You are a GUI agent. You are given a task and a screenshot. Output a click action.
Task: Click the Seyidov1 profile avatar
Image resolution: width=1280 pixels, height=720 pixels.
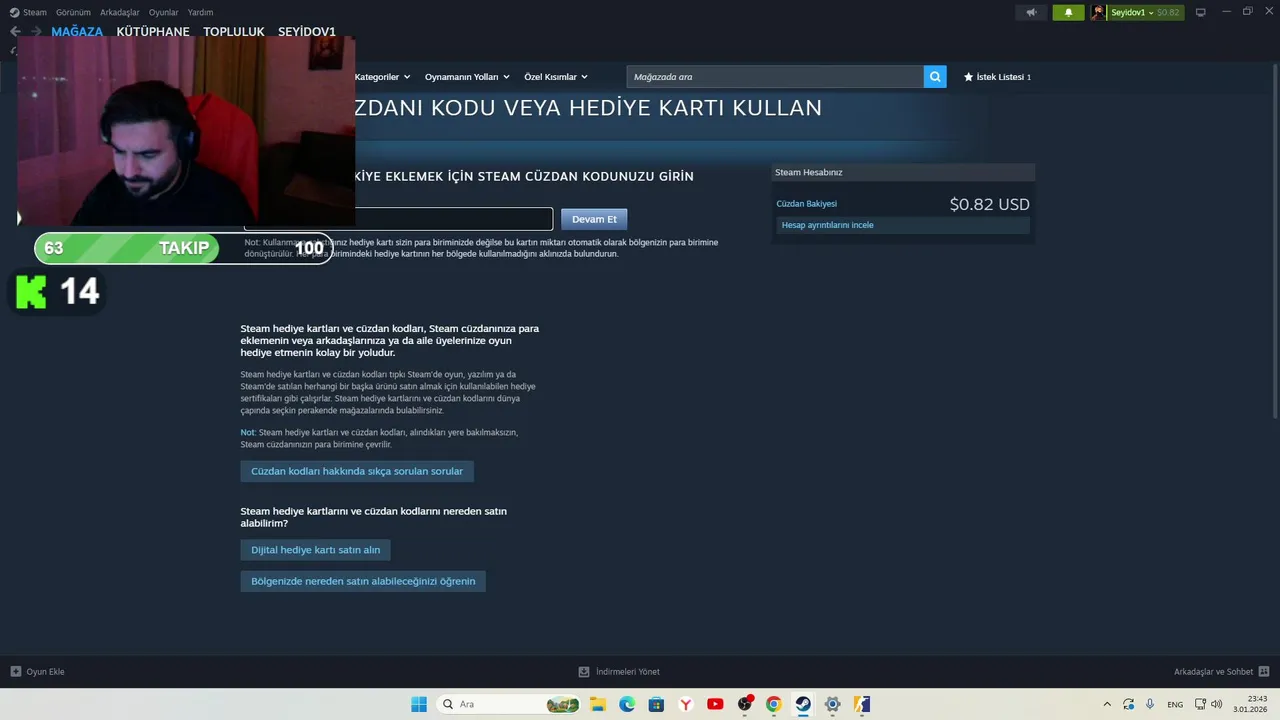click(x=1098, y=12)
